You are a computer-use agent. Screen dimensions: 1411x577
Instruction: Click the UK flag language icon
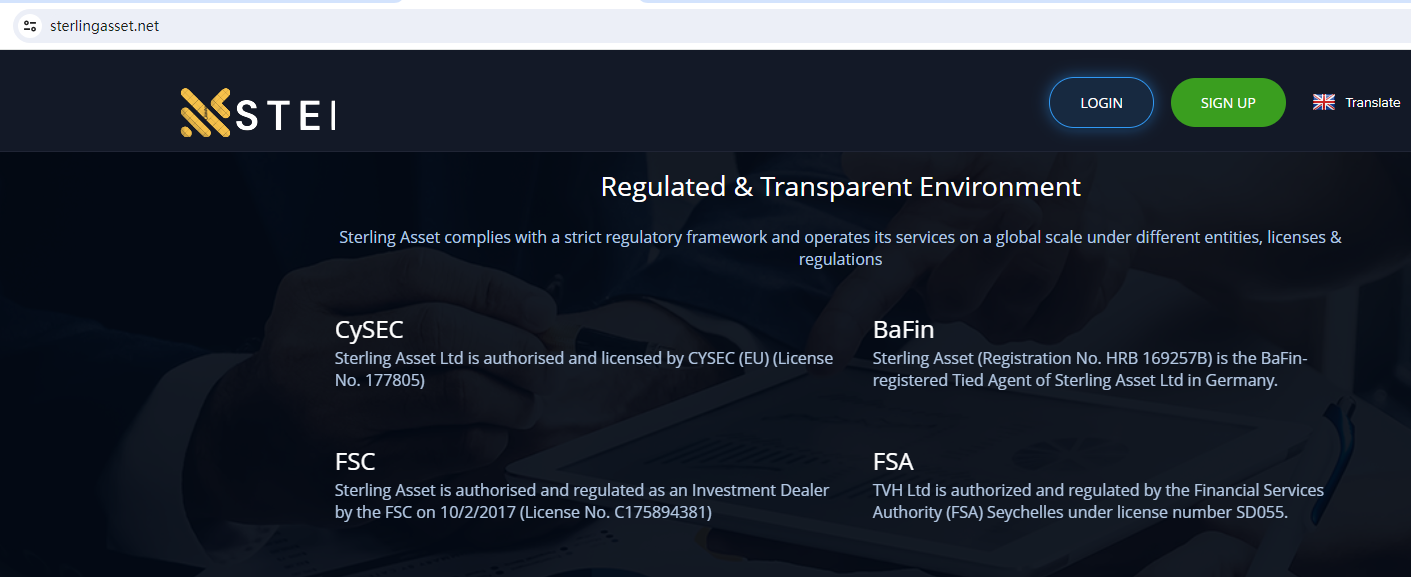click(1324, 102)
